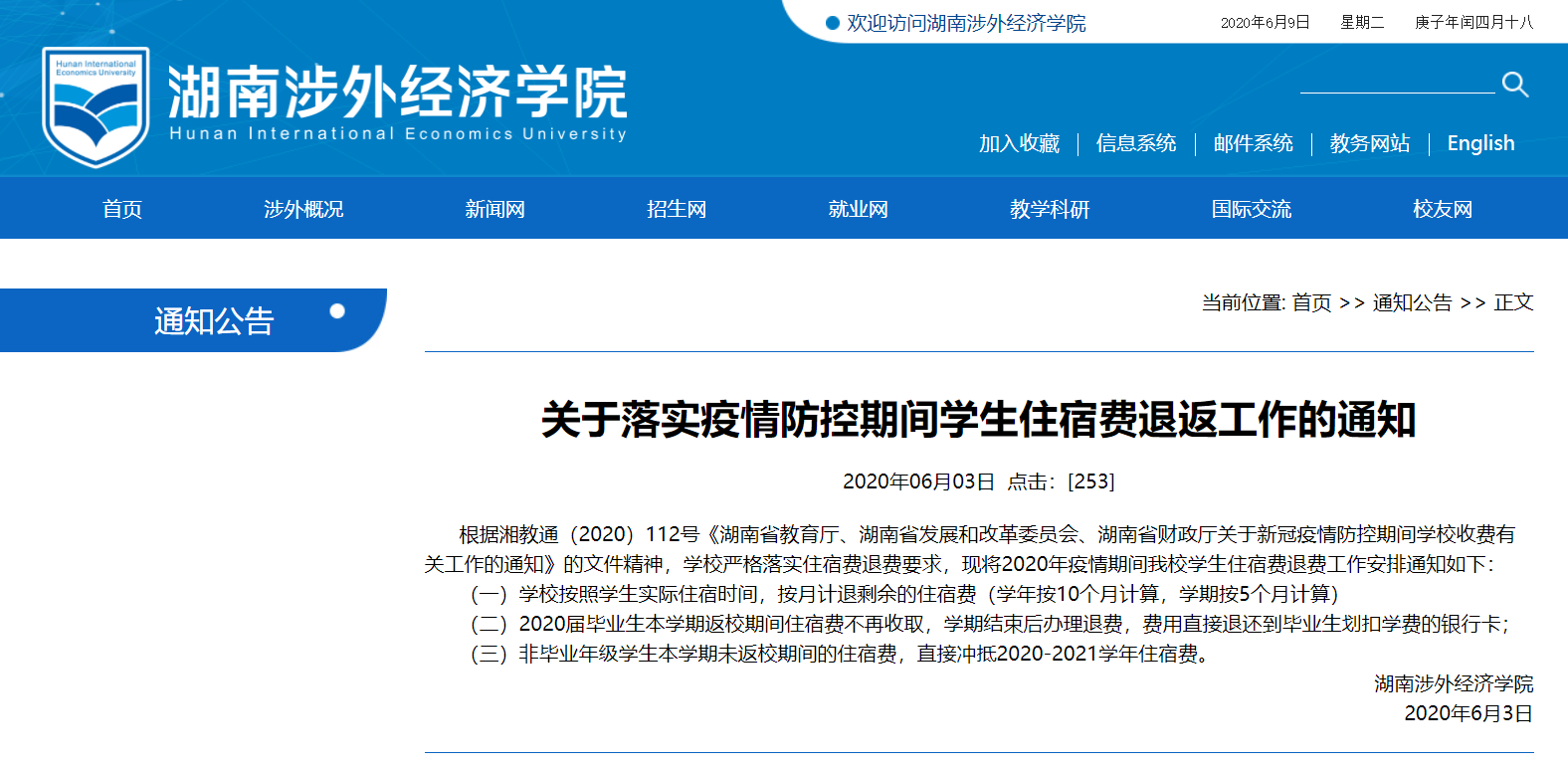1568x768 pixels.
Task: Open 新闻网 menu item
Action: tap(494, 209)
